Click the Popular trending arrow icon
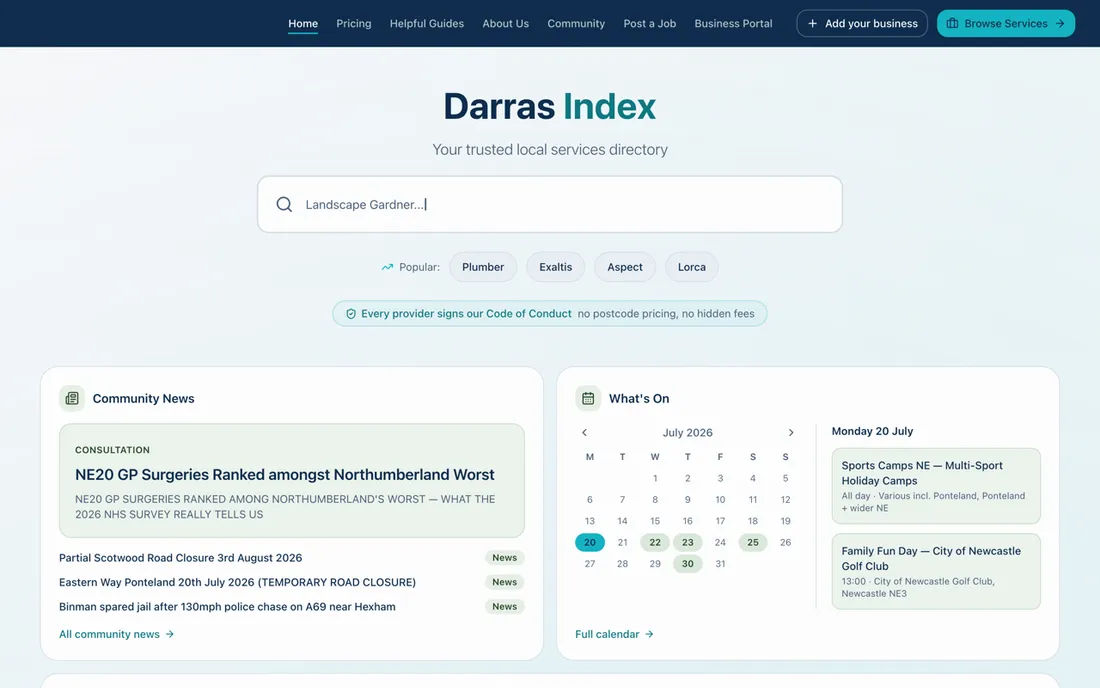 387,267
